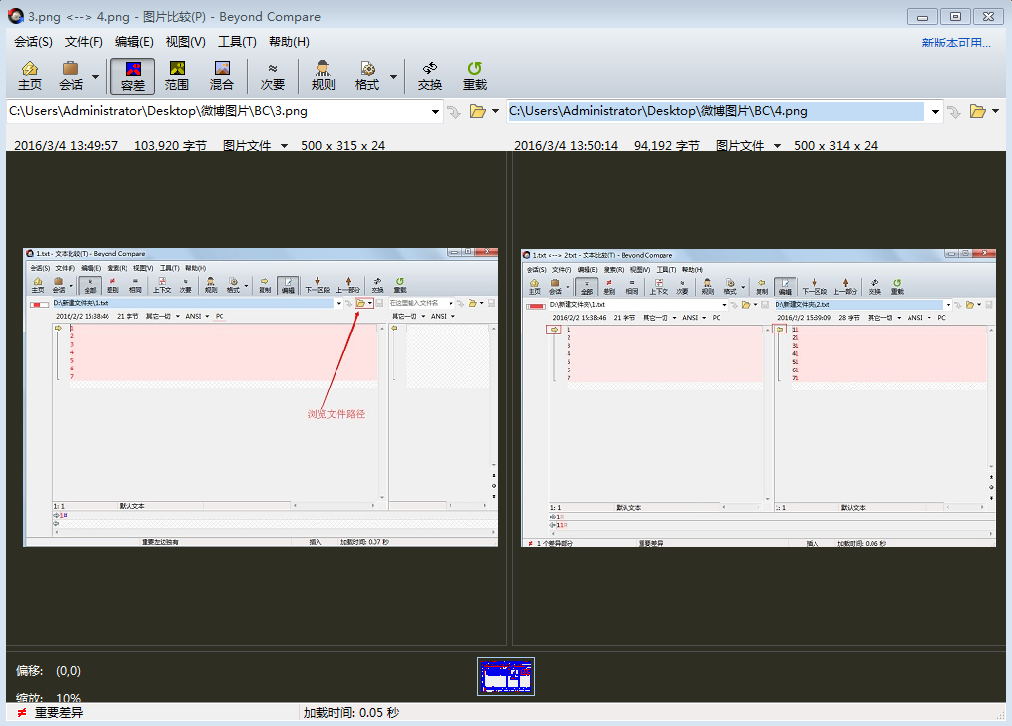This screenshot has height=726, width=1012.
Task: Reload the comparison with 重载 icon
Action: [475, 75]
